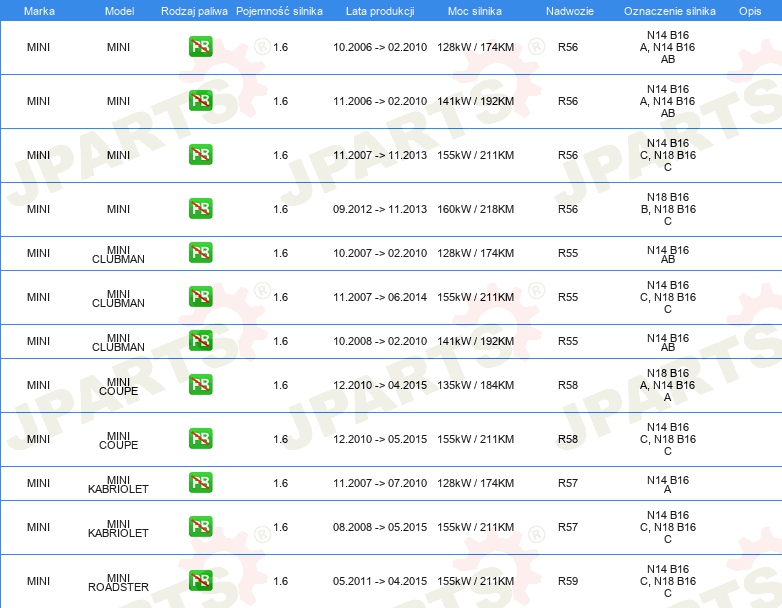The height and width of the screenshot is (608, 782).
Task: Click the Opis column header
Action: [x=750, y=11]
